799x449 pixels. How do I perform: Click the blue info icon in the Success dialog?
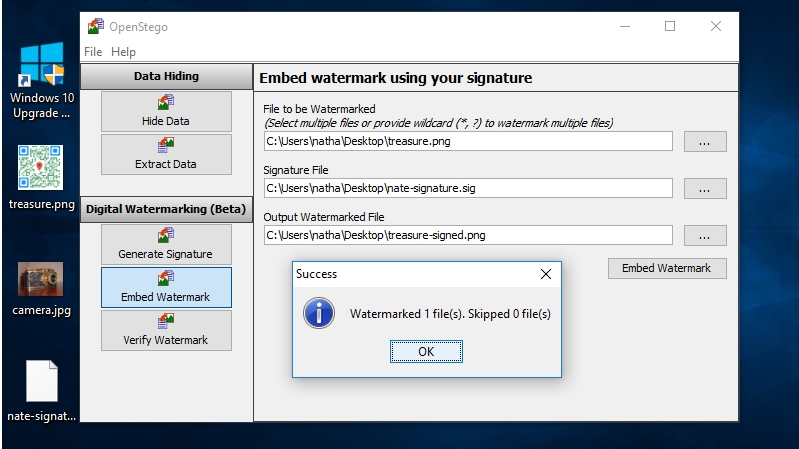(x=319, y=313)
